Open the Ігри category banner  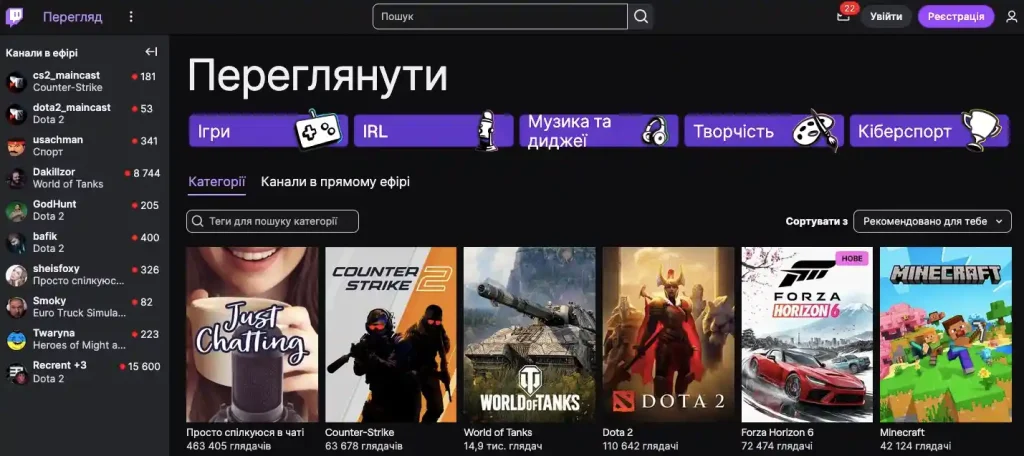[268, 131]
